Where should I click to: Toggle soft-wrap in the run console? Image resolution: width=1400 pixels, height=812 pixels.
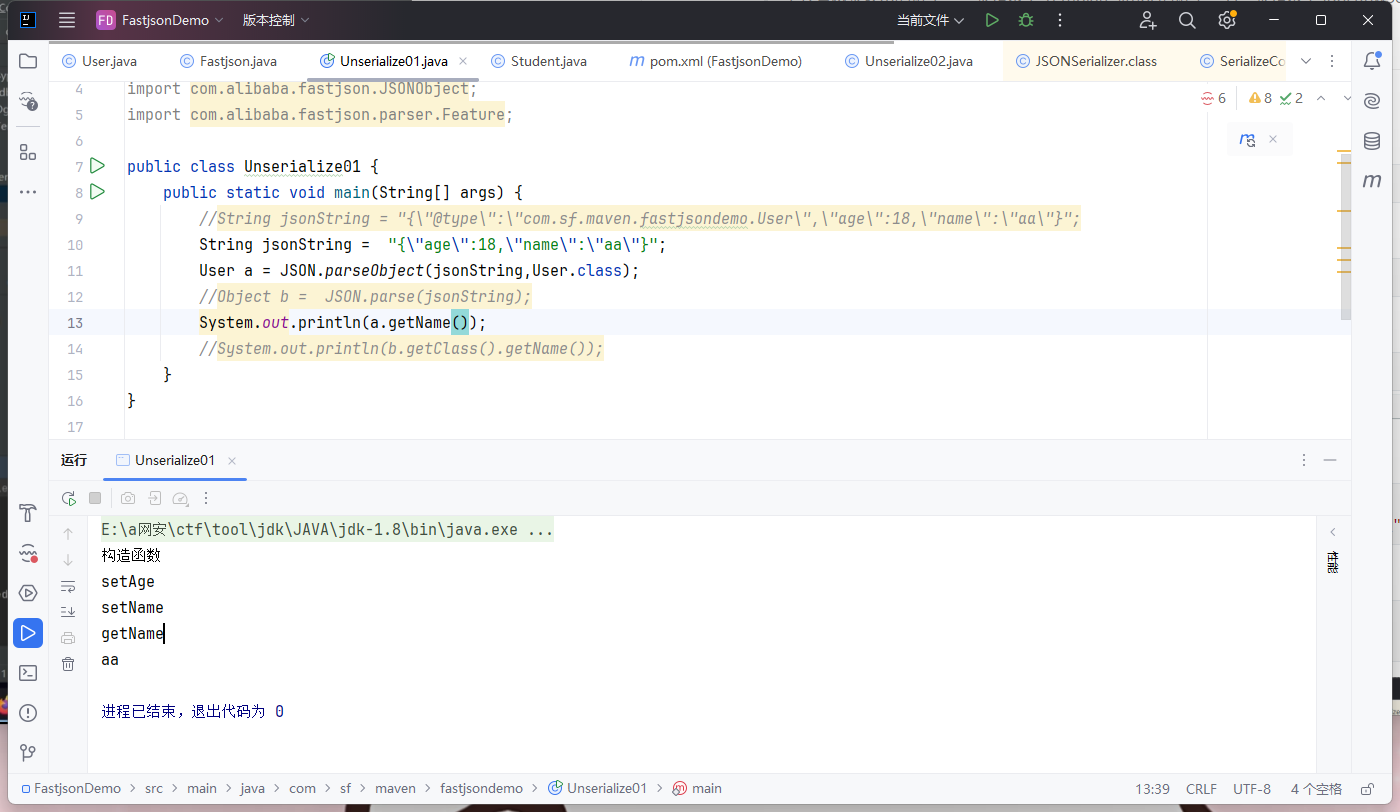point(68,586)
